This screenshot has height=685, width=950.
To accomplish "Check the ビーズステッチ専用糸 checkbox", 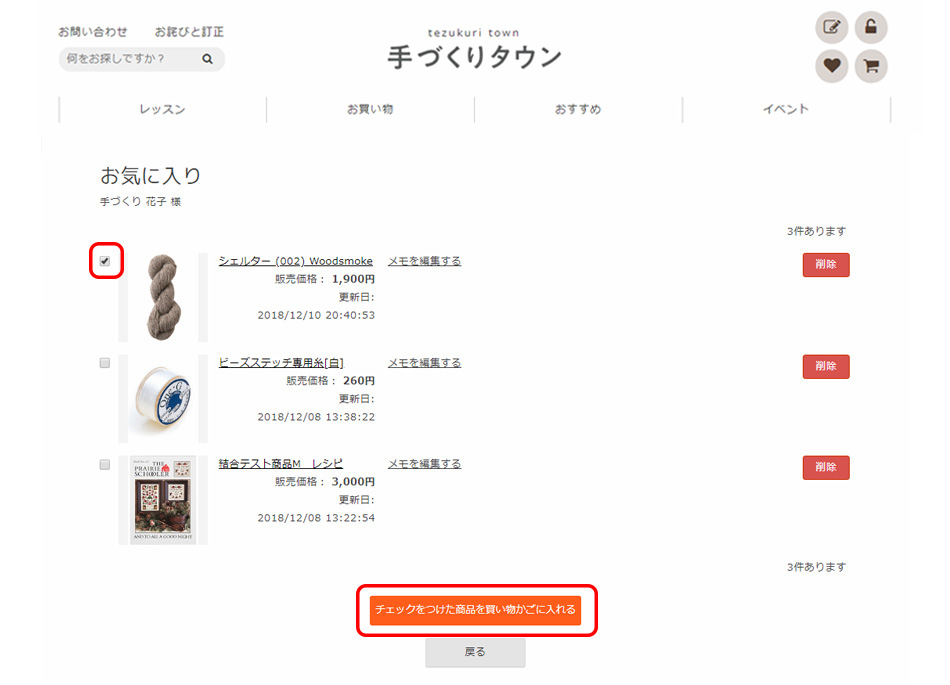I will (x=105, y=363).
